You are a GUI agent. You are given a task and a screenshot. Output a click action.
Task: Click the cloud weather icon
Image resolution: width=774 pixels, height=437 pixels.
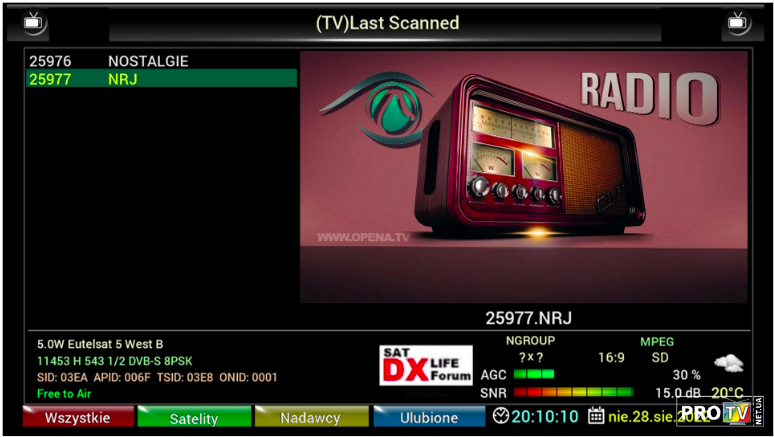click(x=728, y=364)
